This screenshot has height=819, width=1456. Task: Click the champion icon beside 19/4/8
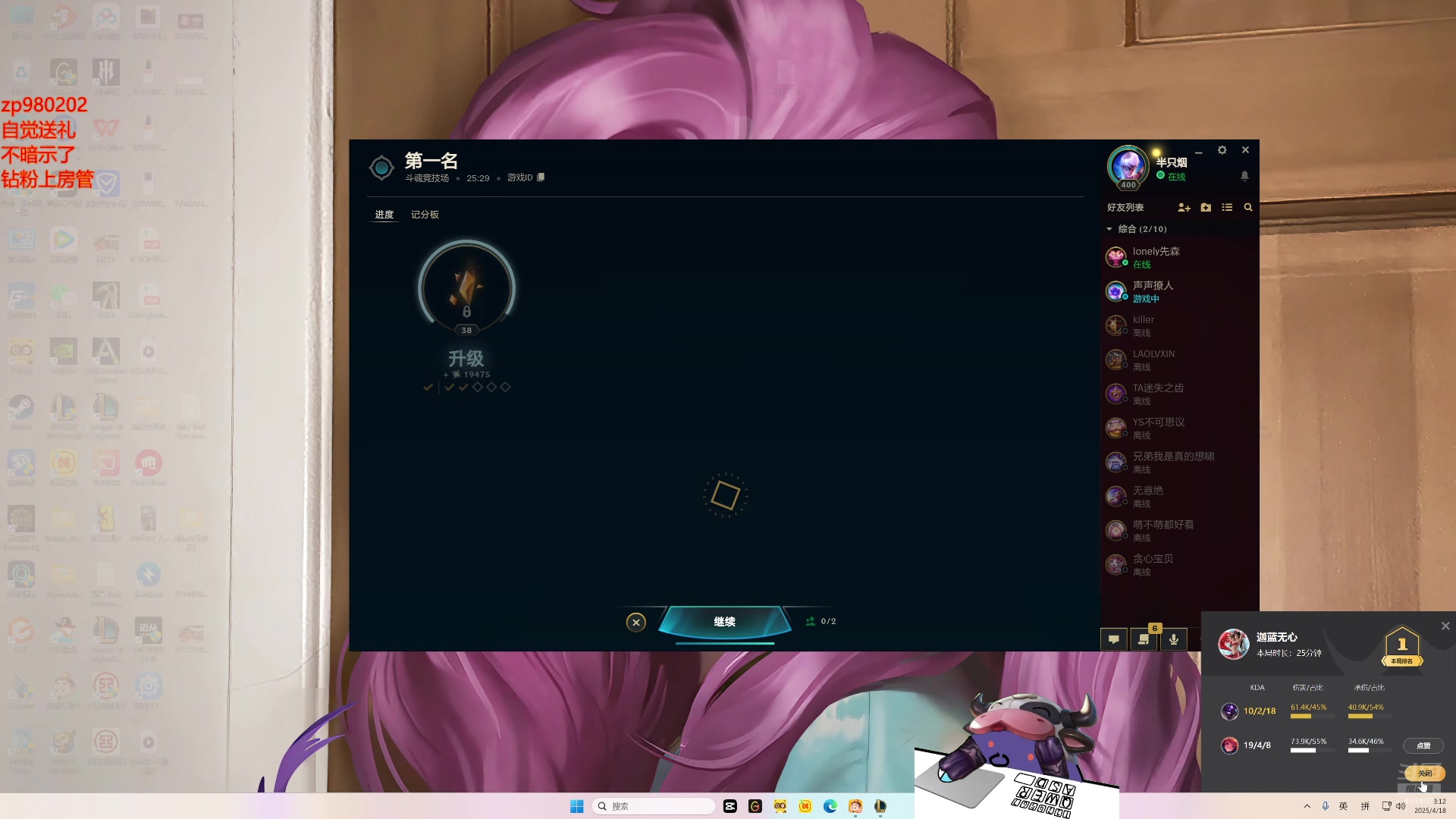1229,745
